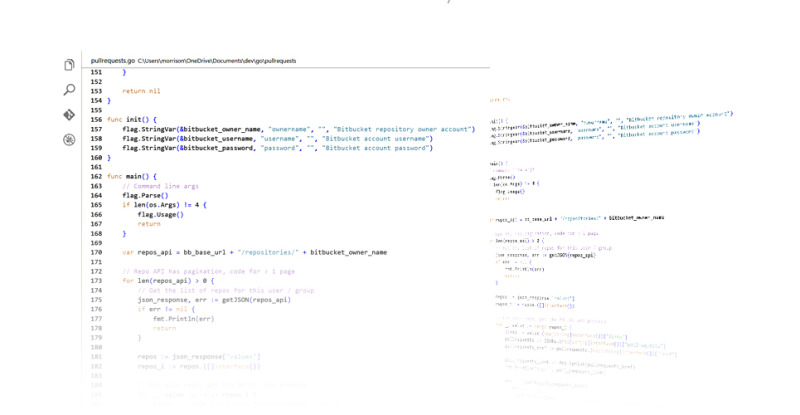Click line number 175 in the gutter
The height and width of the screenshot is (415, 800).
tap(96, 300)
